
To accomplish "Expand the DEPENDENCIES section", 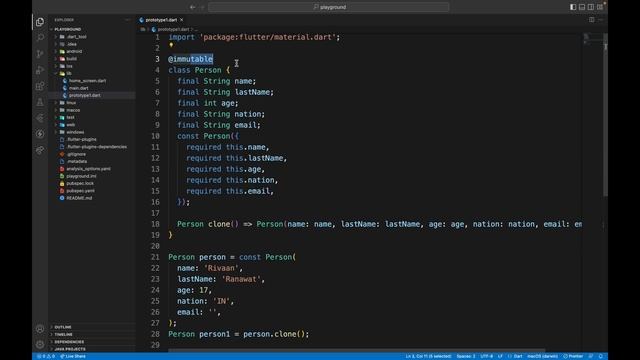I will [x=69, y=342].
